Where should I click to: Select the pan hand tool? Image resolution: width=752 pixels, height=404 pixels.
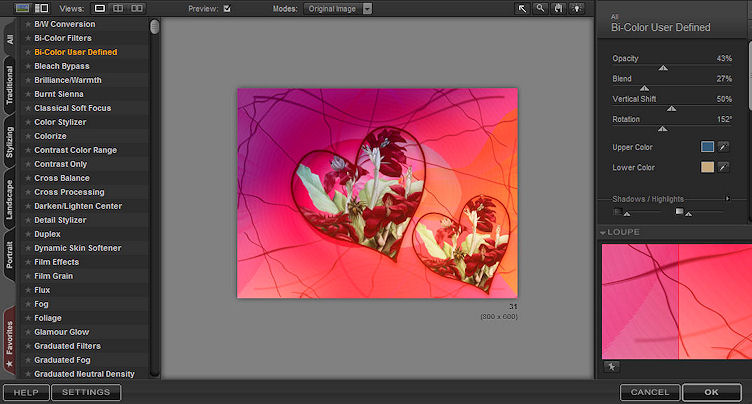[x=559, y=8]
